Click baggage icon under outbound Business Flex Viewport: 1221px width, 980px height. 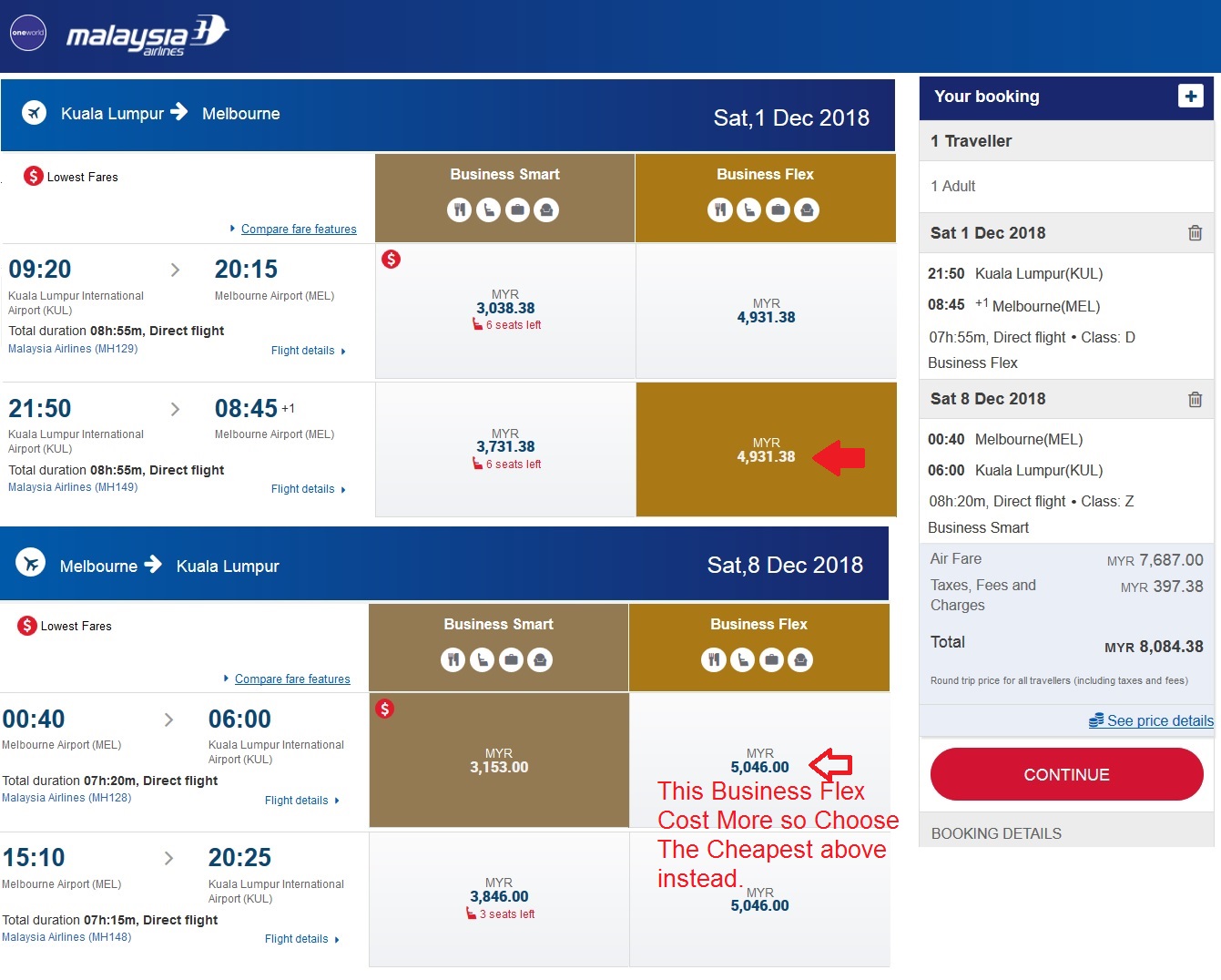tap(778, 210)
